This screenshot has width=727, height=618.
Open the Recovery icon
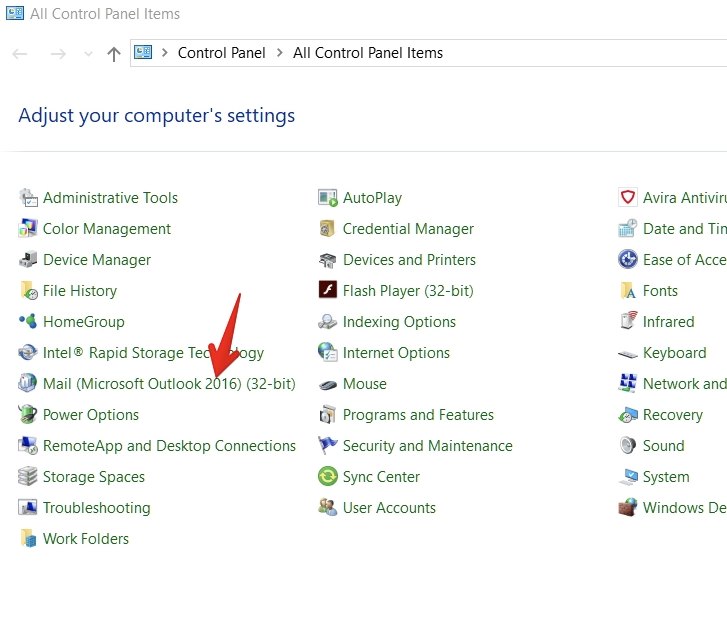pos(628,414)
